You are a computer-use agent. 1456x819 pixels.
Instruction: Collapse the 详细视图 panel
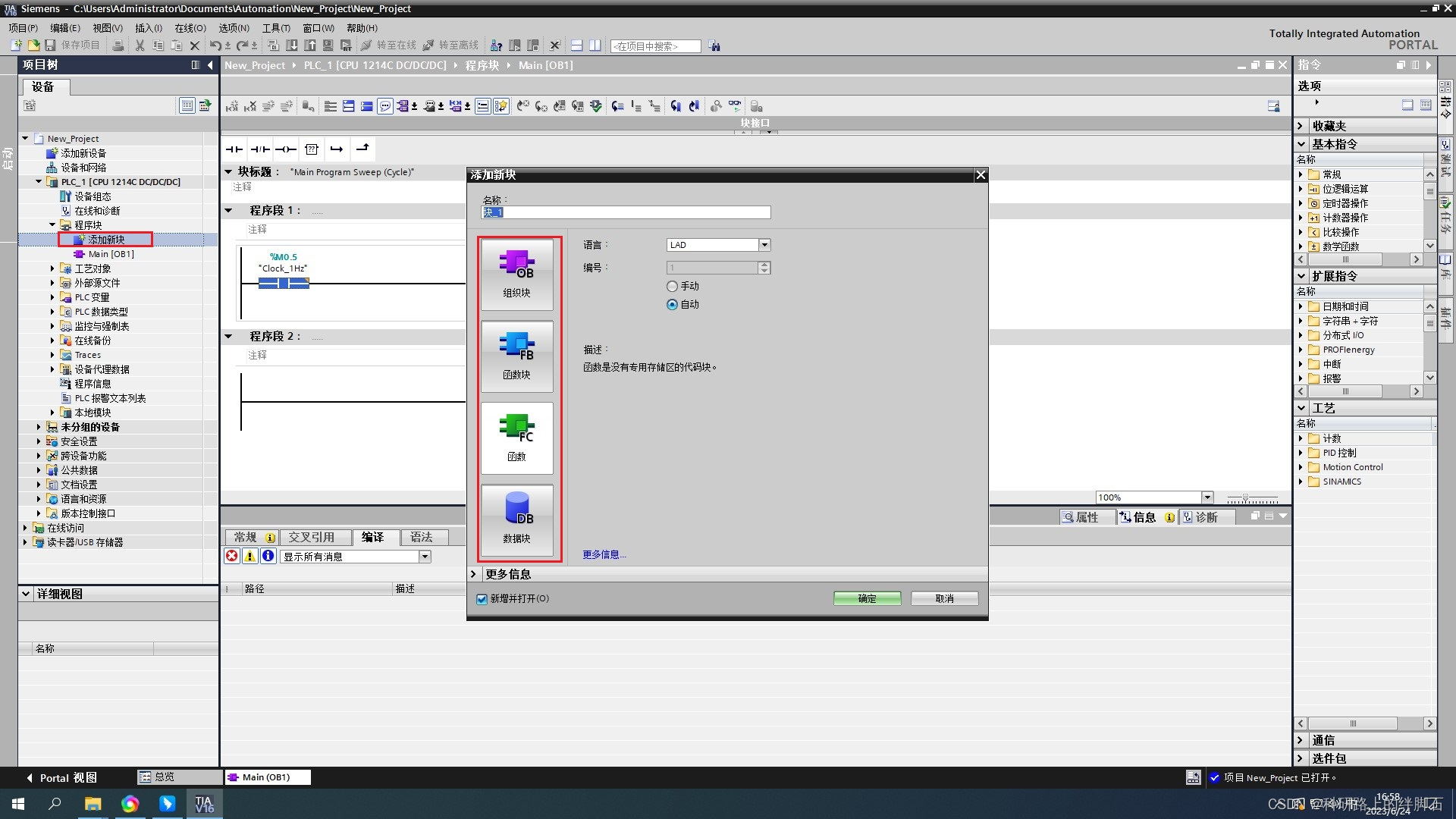click(27, 594)
